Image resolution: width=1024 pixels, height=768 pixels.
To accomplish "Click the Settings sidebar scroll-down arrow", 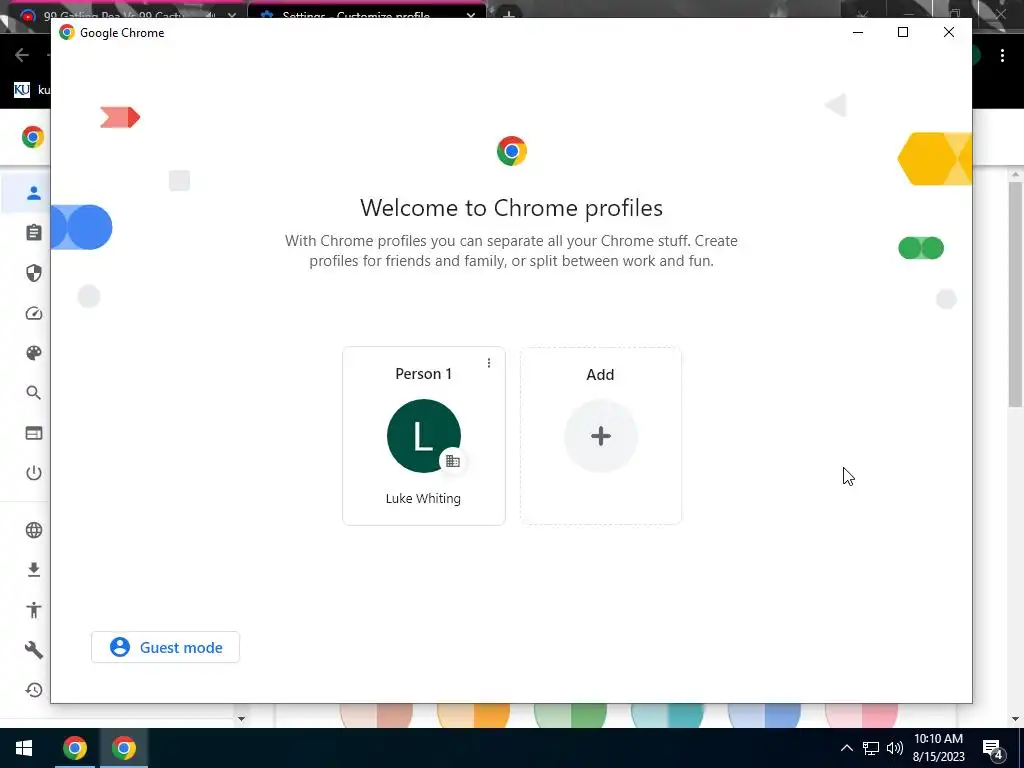I will pyautogui.click(x=241, y=718).
